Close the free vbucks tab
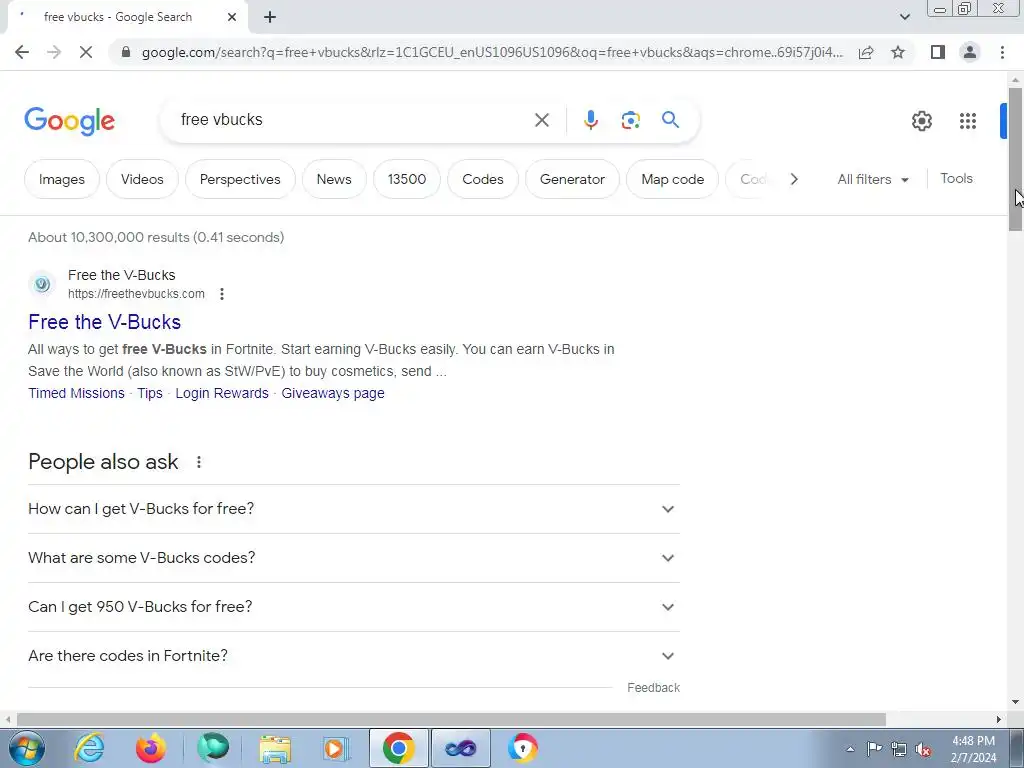1024x768 pixels. [x=232, y=17]
